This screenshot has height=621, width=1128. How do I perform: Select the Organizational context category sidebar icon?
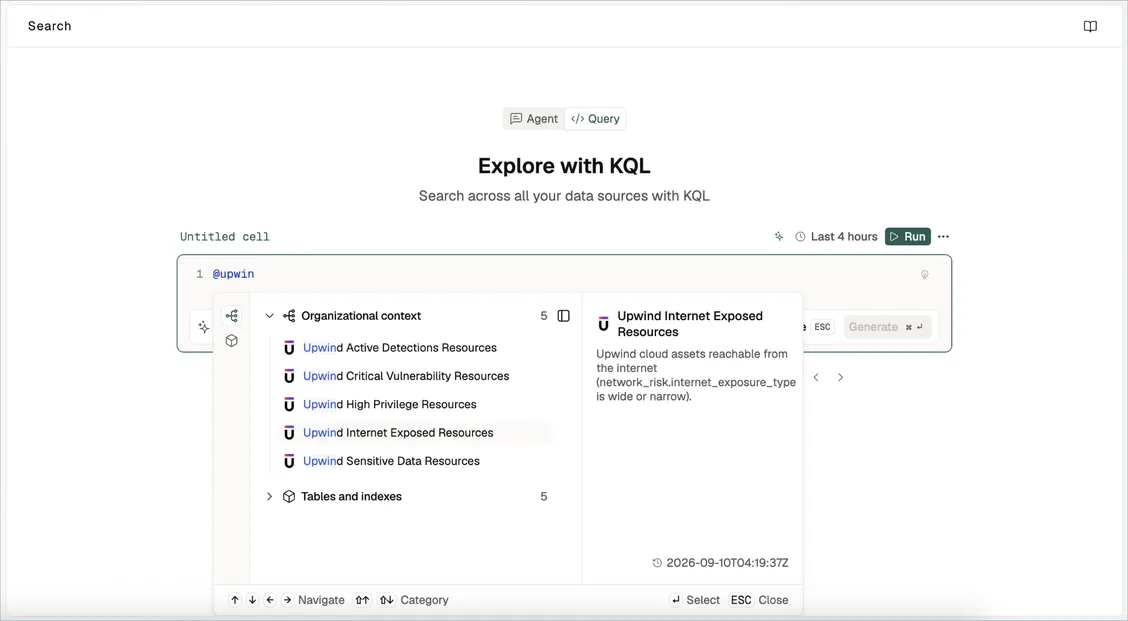[232, 315]
